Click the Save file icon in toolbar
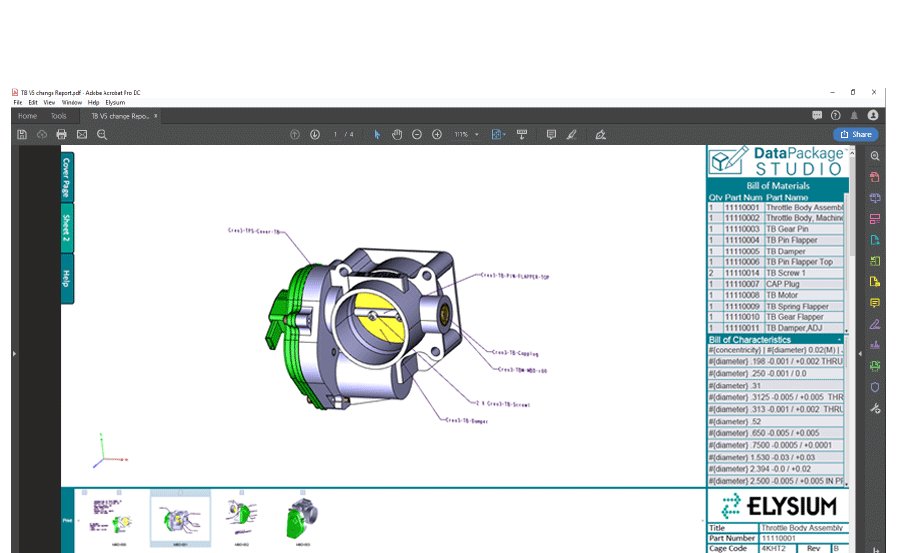This screenshot has height=553, width=897. tap(22, 134)
